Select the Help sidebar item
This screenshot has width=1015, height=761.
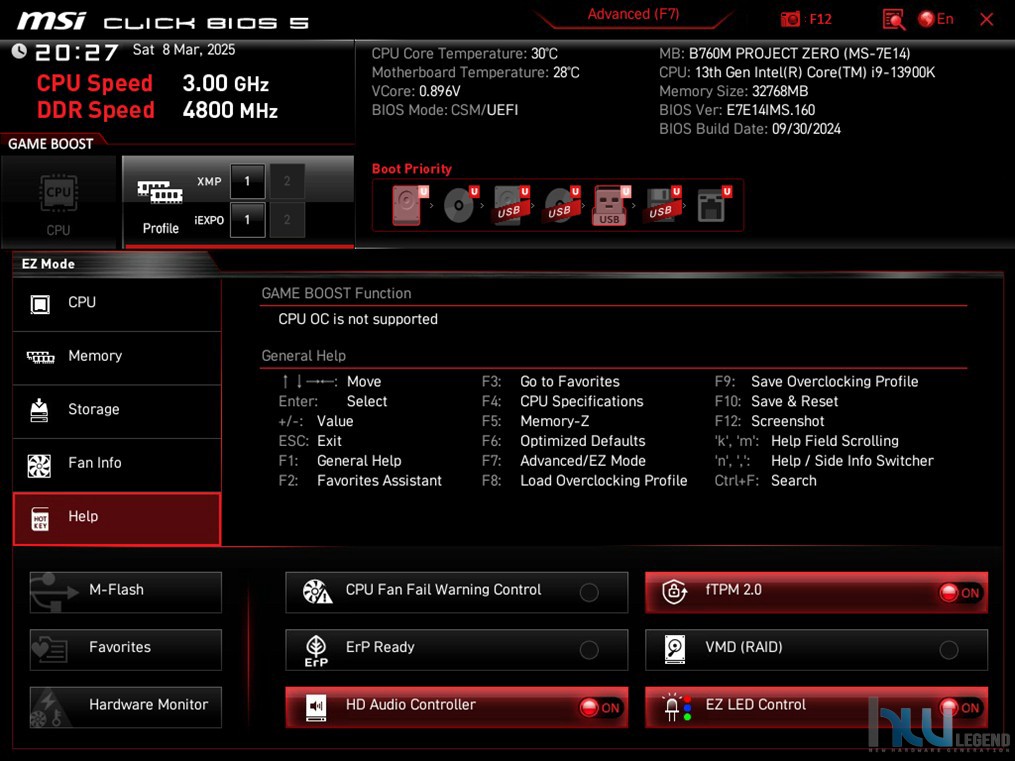click(117, 518)
